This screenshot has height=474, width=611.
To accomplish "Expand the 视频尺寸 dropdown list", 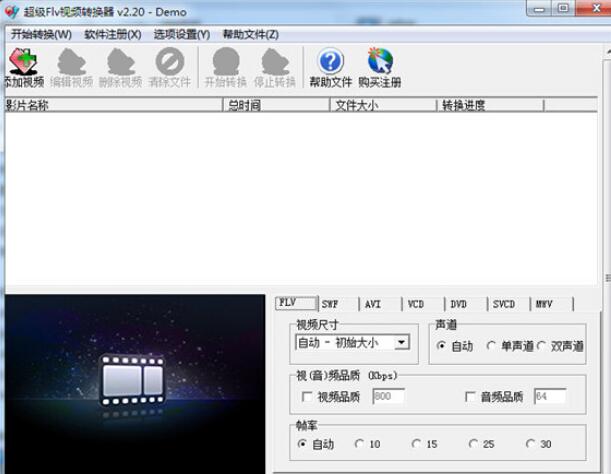I will tap(401, 343).
